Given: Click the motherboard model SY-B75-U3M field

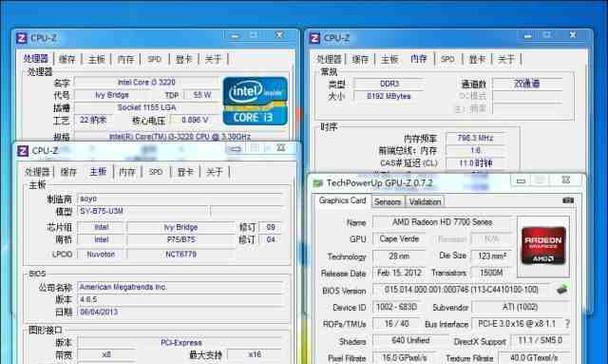Looking at the screenshot, I should point(143,211).
